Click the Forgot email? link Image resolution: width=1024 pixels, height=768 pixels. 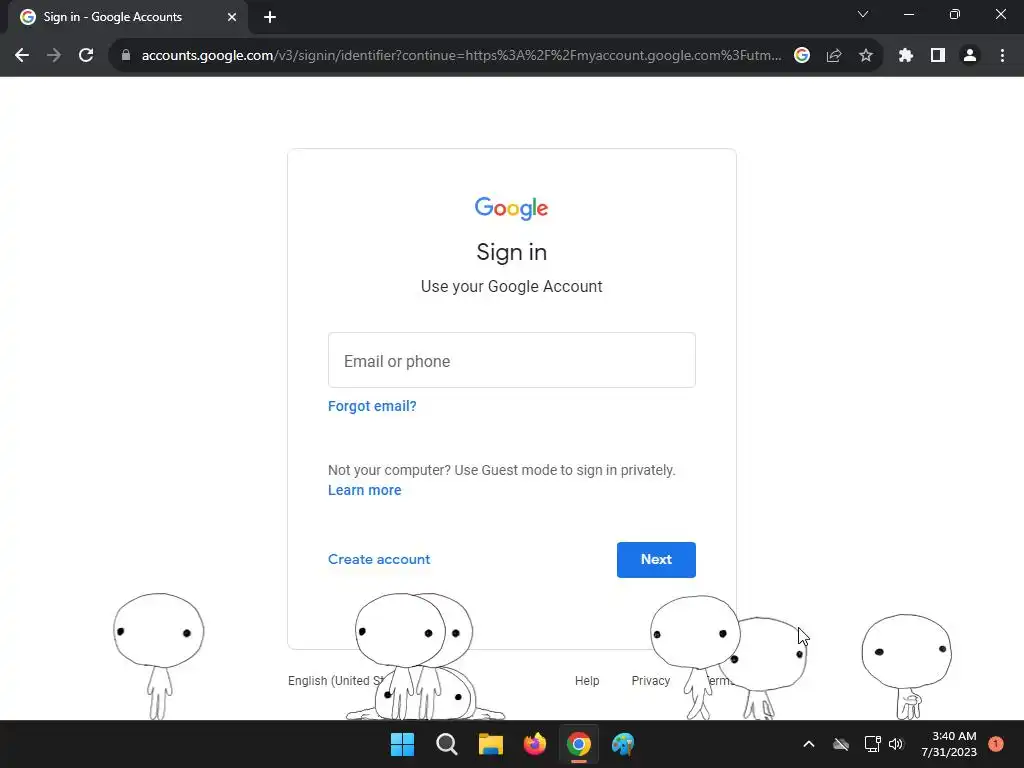[x=372, y=406]
